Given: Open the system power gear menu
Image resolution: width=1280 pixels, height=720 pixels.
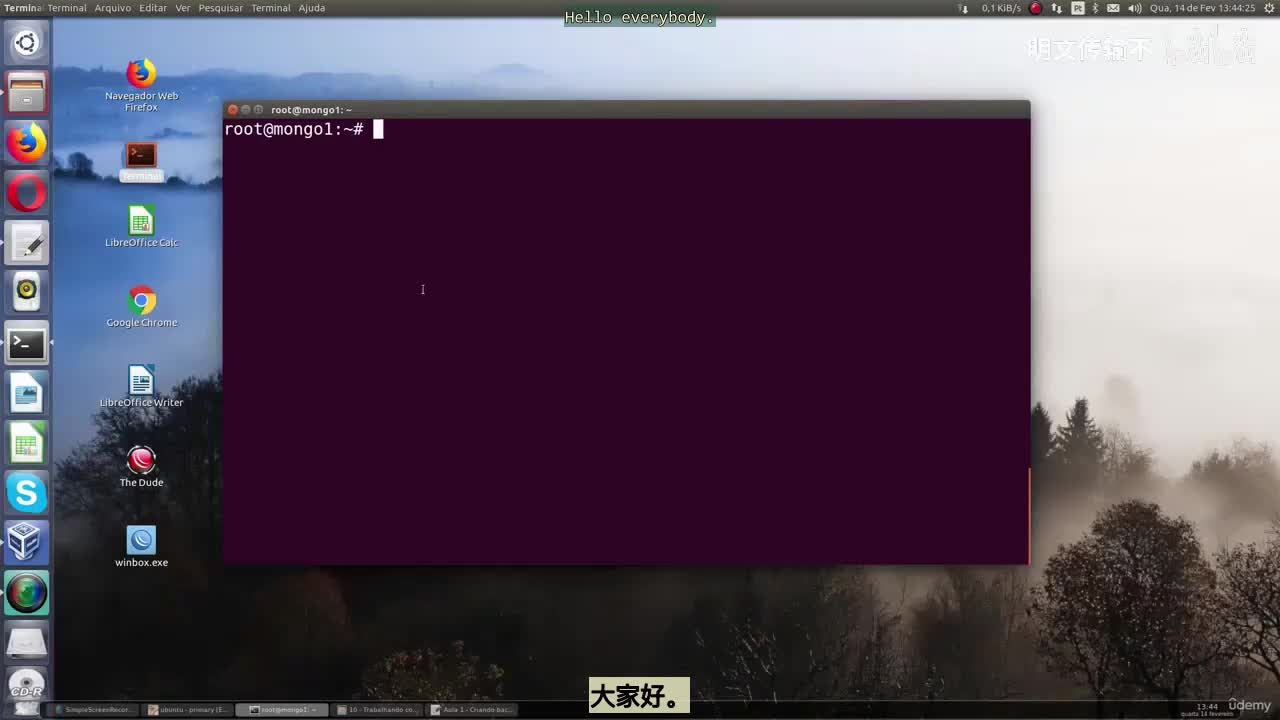Looking at the screenshot, I should [1268, 8].
